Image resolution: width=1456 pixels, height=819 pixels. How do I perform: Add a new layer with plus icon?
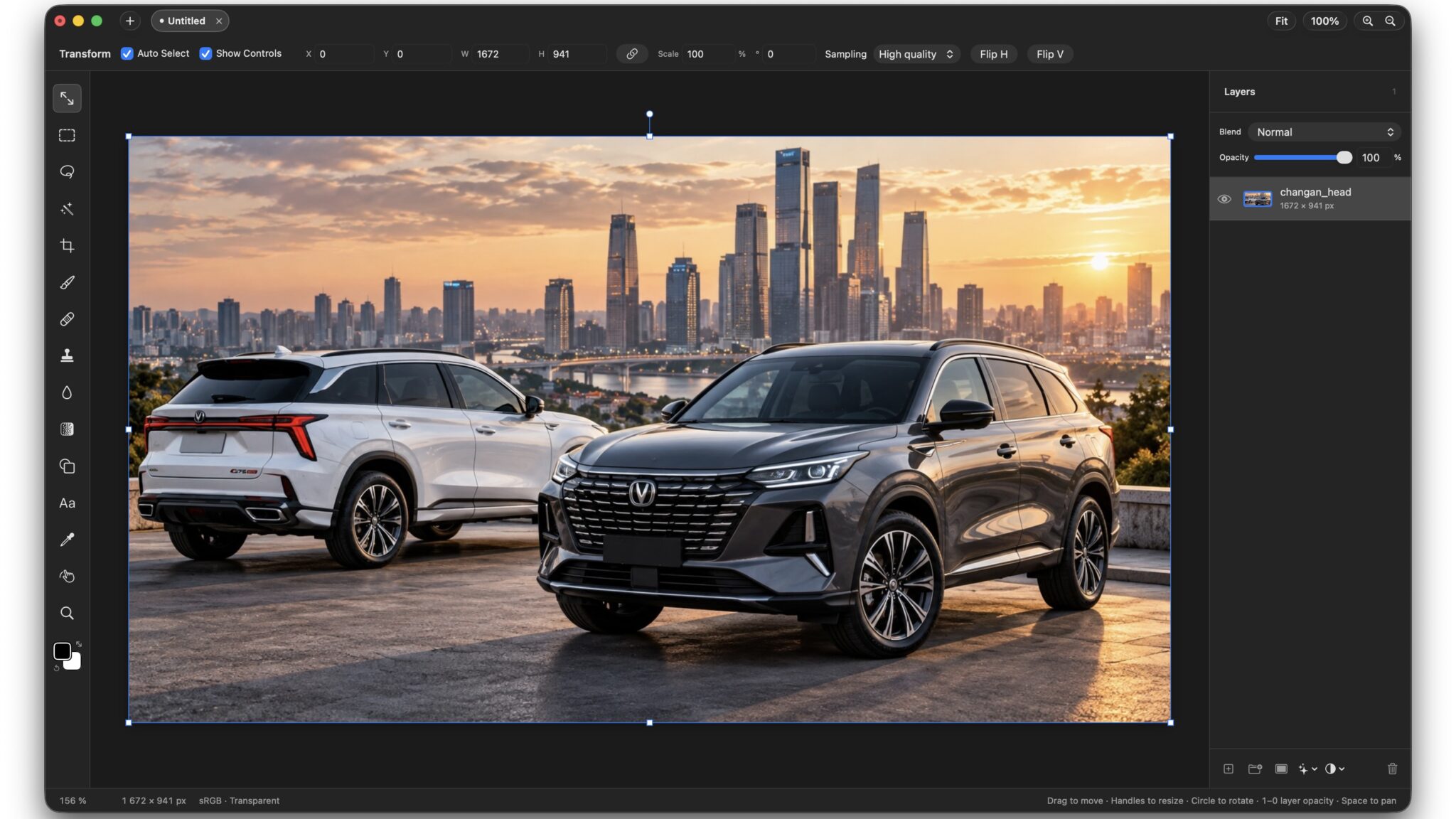point(1228,769)
